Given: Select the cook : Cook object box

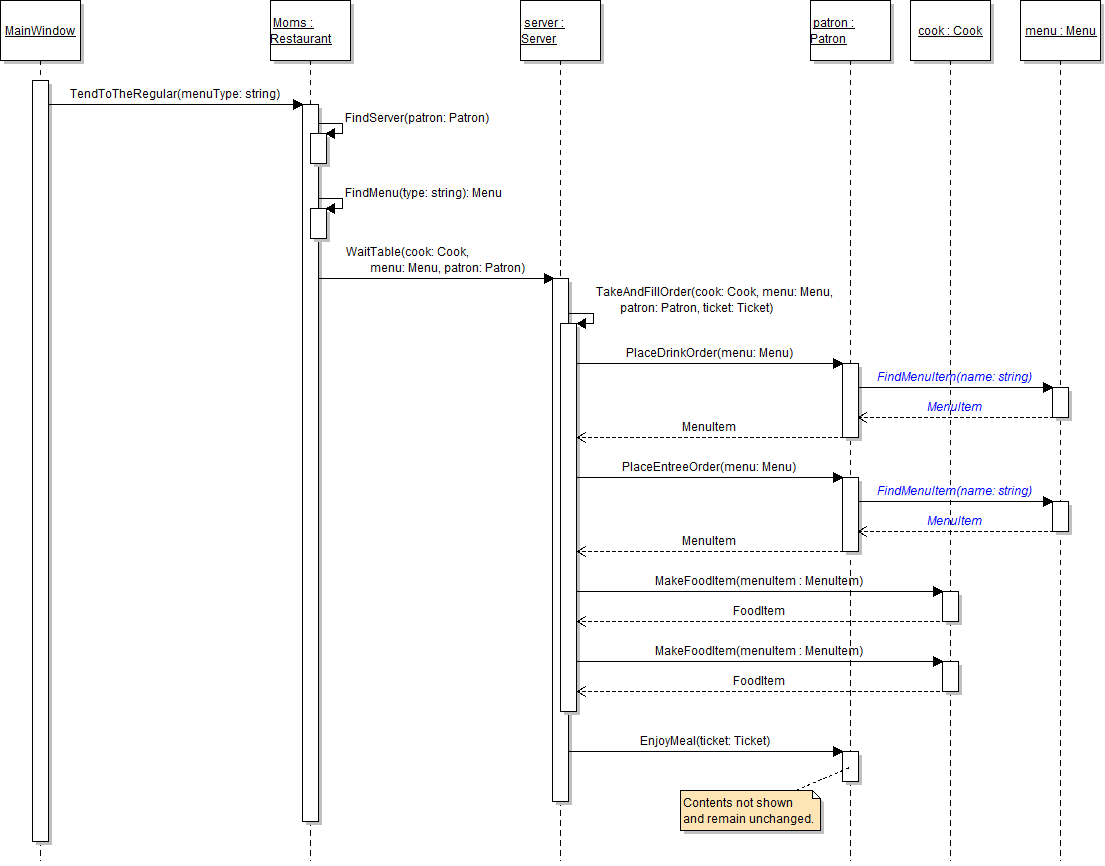Looking at the screenshot, I should pos(950,31).
